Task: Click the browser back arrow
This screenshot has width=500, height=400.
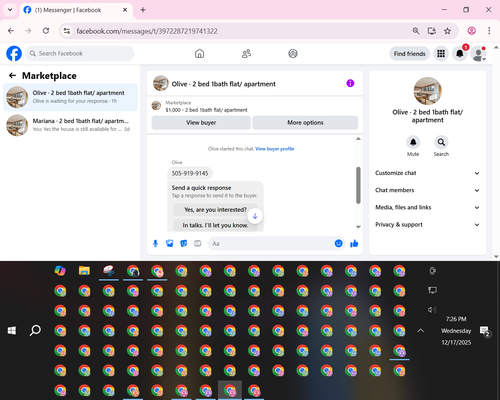Action: [x=11, y=31]
